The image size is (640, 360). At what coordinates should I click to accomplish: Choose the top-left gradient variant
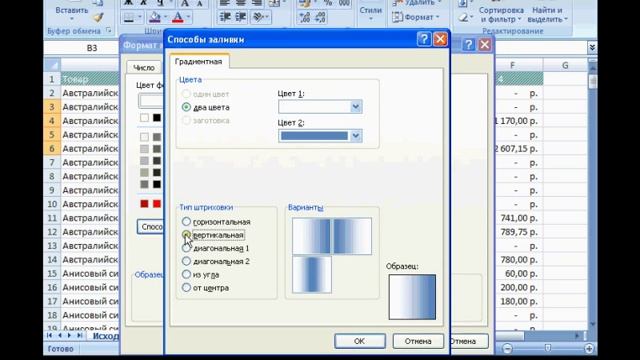click(311, 236)
